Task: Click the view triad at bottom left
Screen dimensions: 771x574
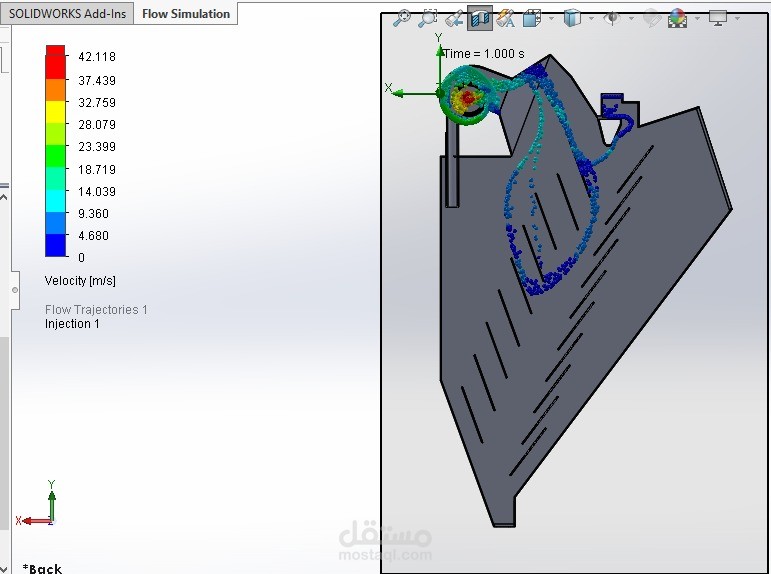Action: tap(37, 504)
